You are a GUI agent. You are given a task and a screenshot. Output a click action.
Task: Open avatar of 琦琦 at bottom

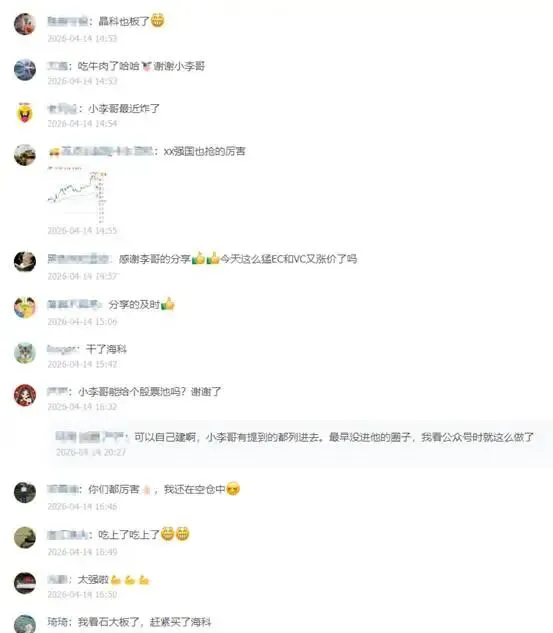point(25,624)
